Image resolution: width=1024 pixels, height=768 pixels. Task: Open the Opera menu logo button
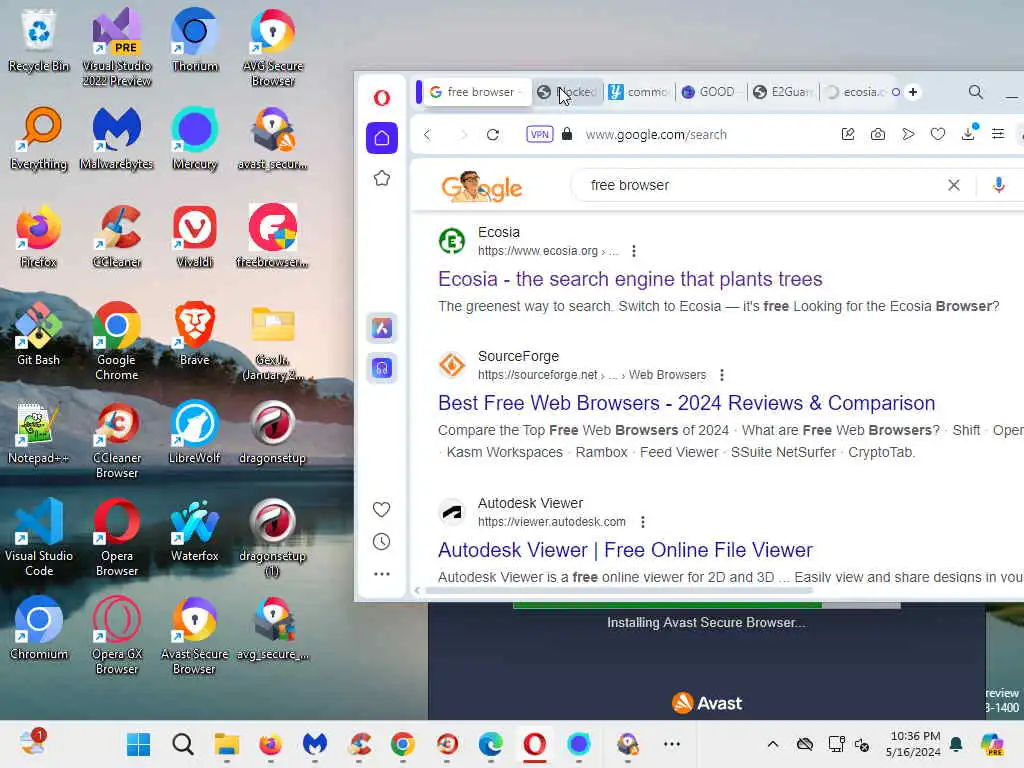pos(382,99)
